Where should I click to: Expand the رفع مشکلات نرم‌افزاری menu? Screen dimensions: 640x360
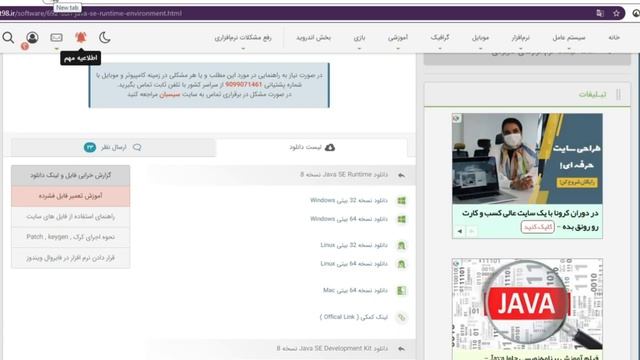pyautogui.click(x=243, y=38)
